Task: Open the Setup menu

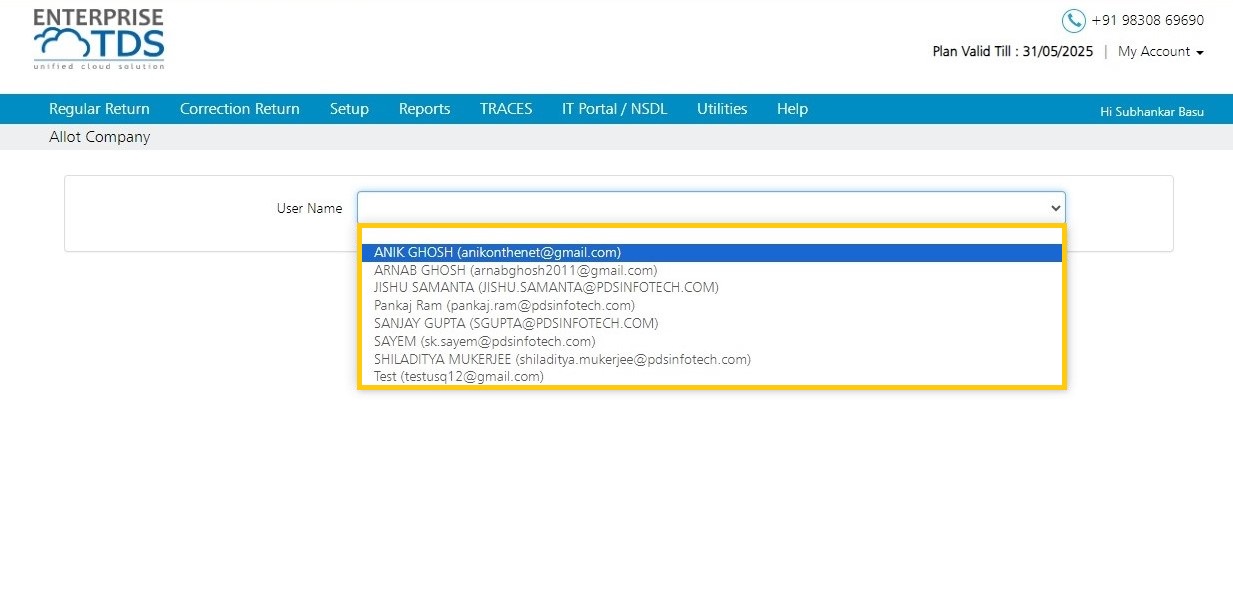Action: pos(349,109)
